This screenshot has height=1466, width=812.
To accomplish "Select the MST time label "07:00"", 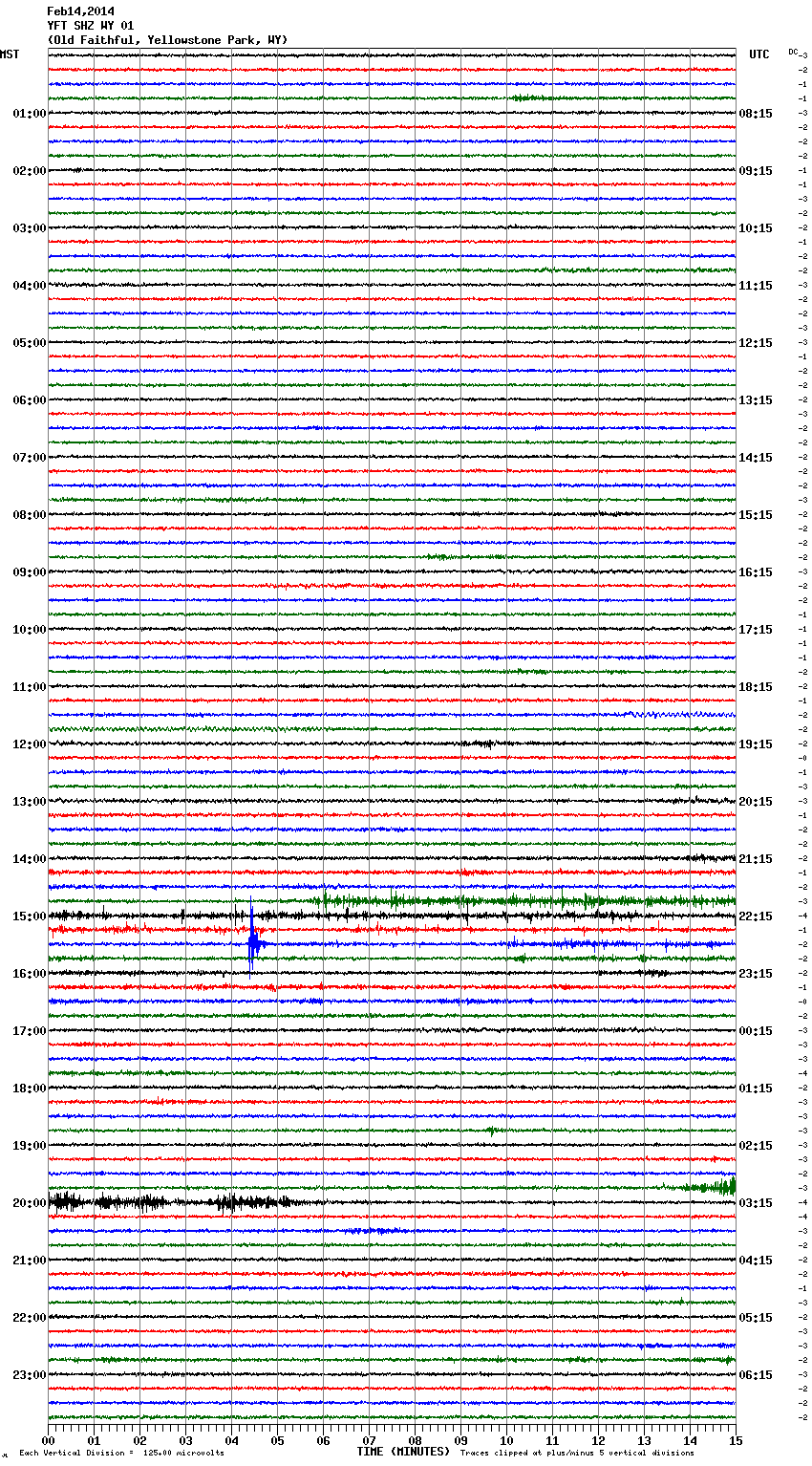I will point(29,458).
